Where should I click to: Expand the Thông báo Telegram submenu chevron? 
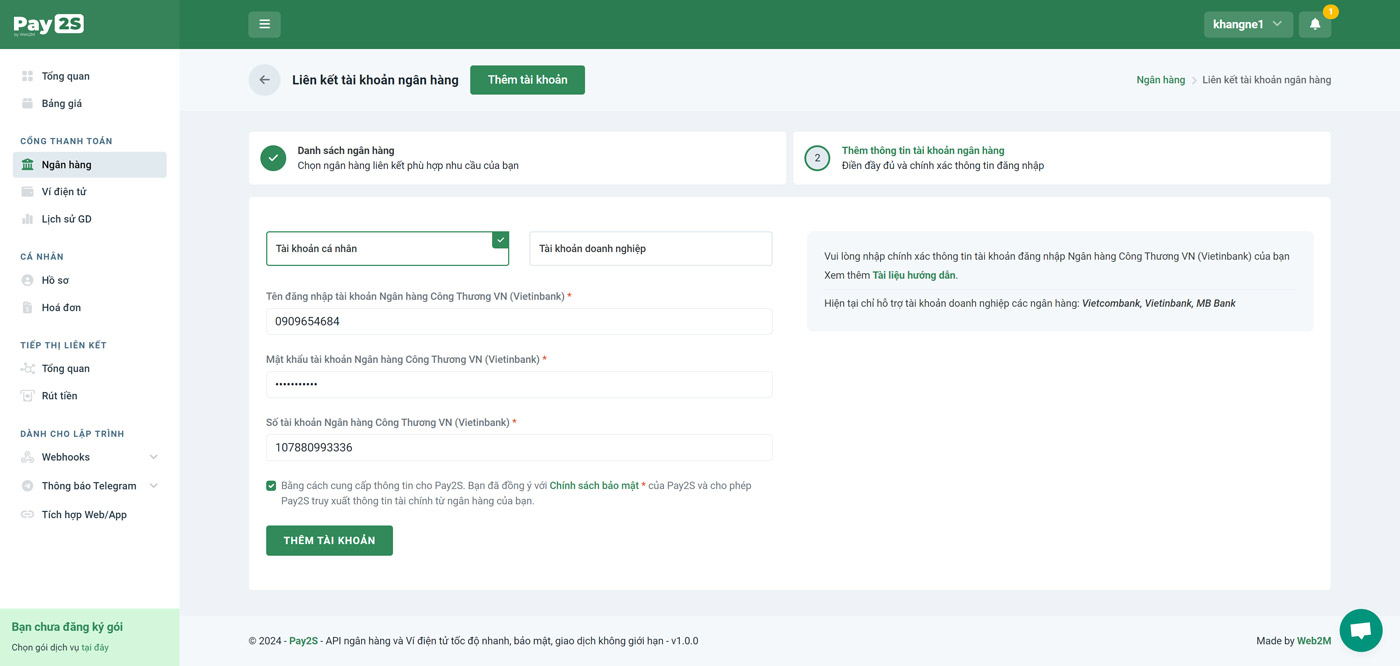153,486
